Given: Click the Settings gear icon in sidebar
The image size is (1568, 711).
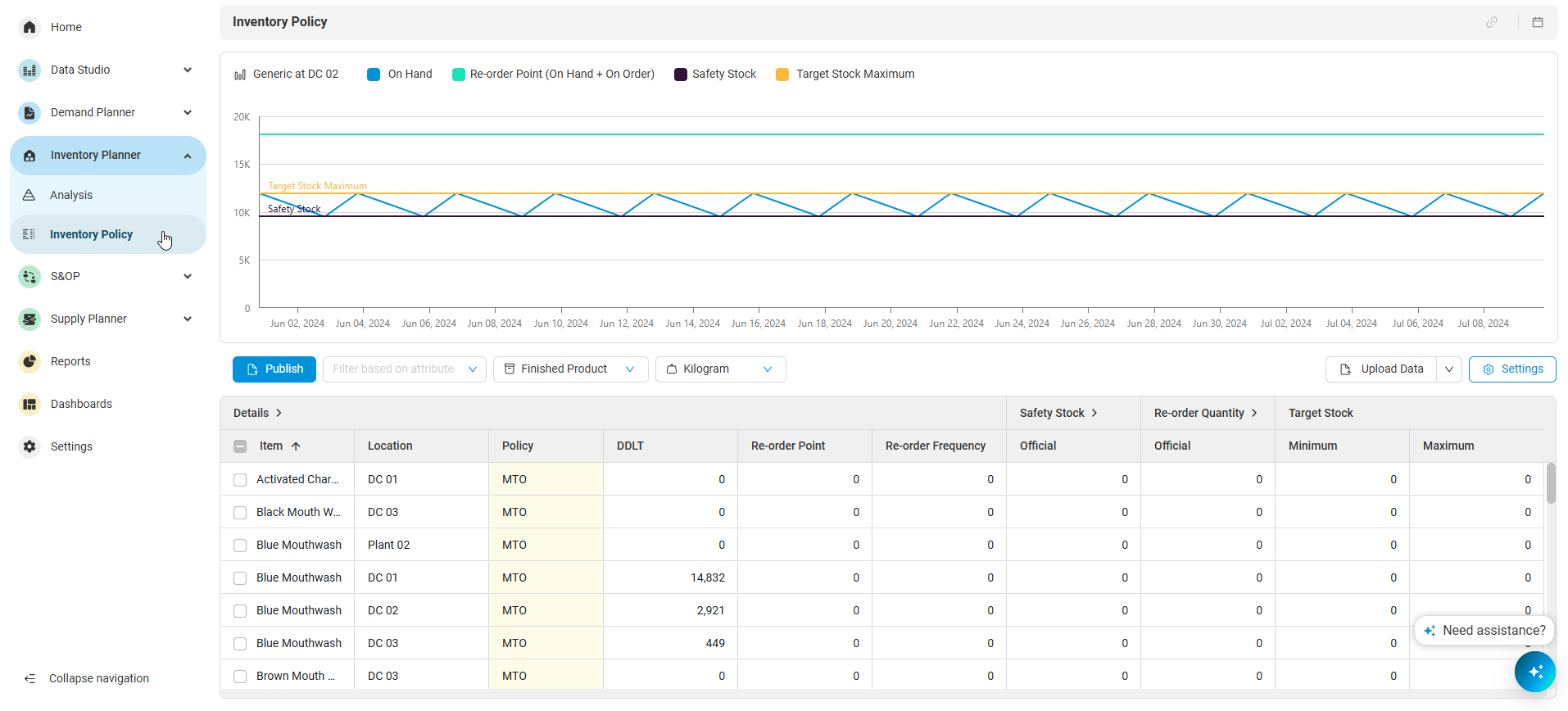Looking at the screenshot, I should click(x=29, y=446).
